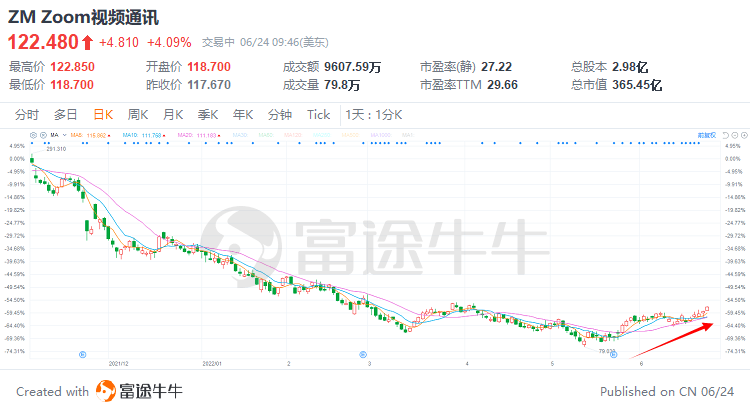This screenshot has width=750, height=412.
Task: Click the 79.030 low price label
Action: click(607, 351)
